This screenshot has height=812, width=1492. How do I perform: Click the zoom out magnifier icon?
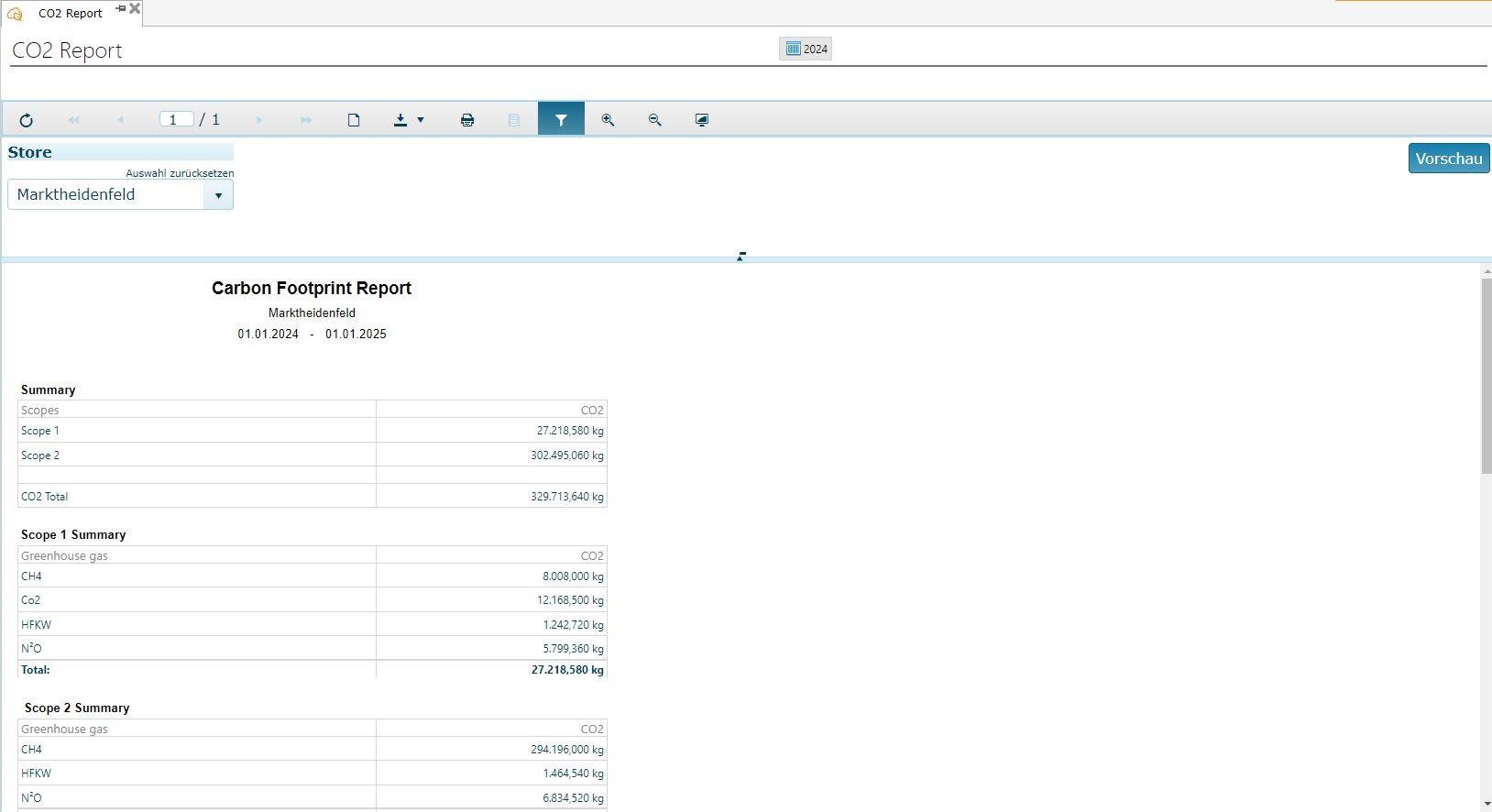654,120
